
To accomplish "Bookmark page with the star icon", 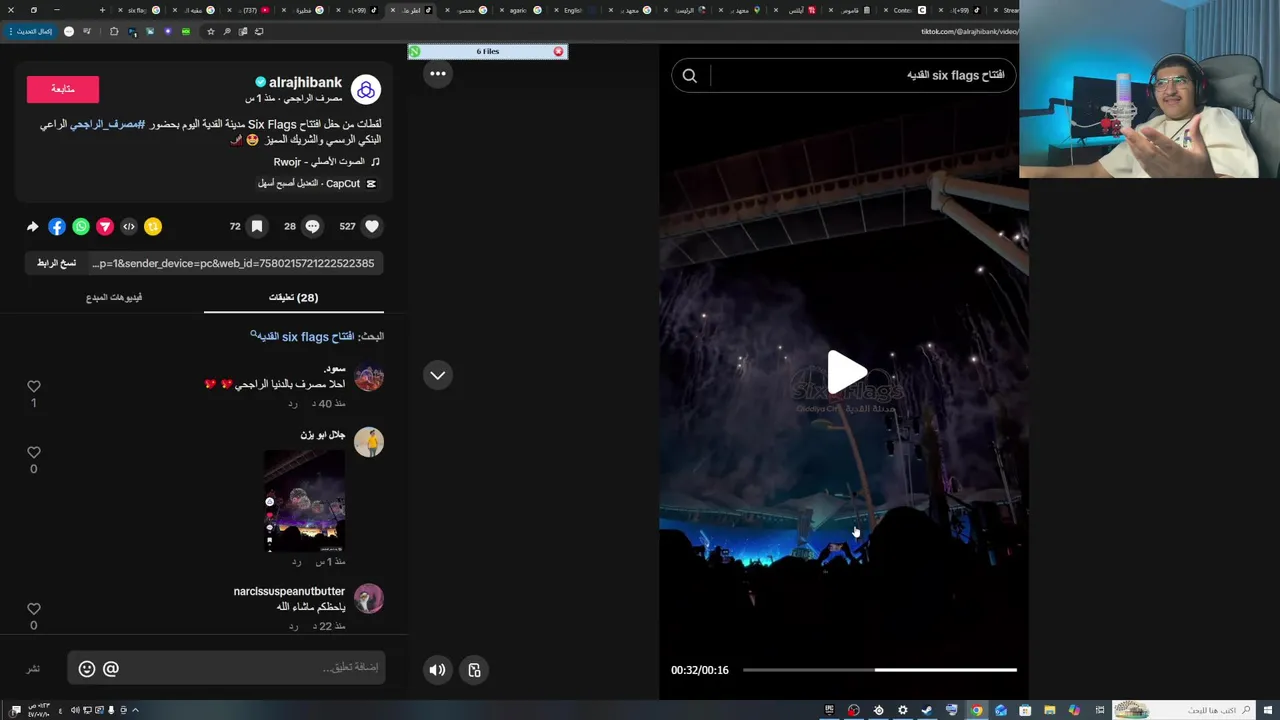I will 210,31.
